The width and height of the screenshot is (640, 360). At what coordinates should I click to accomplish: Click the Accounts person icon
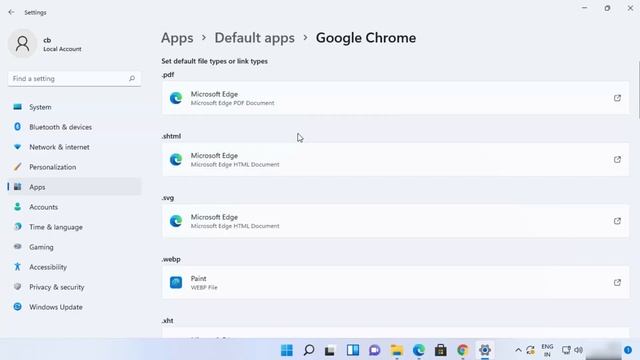tap(17, 207)
